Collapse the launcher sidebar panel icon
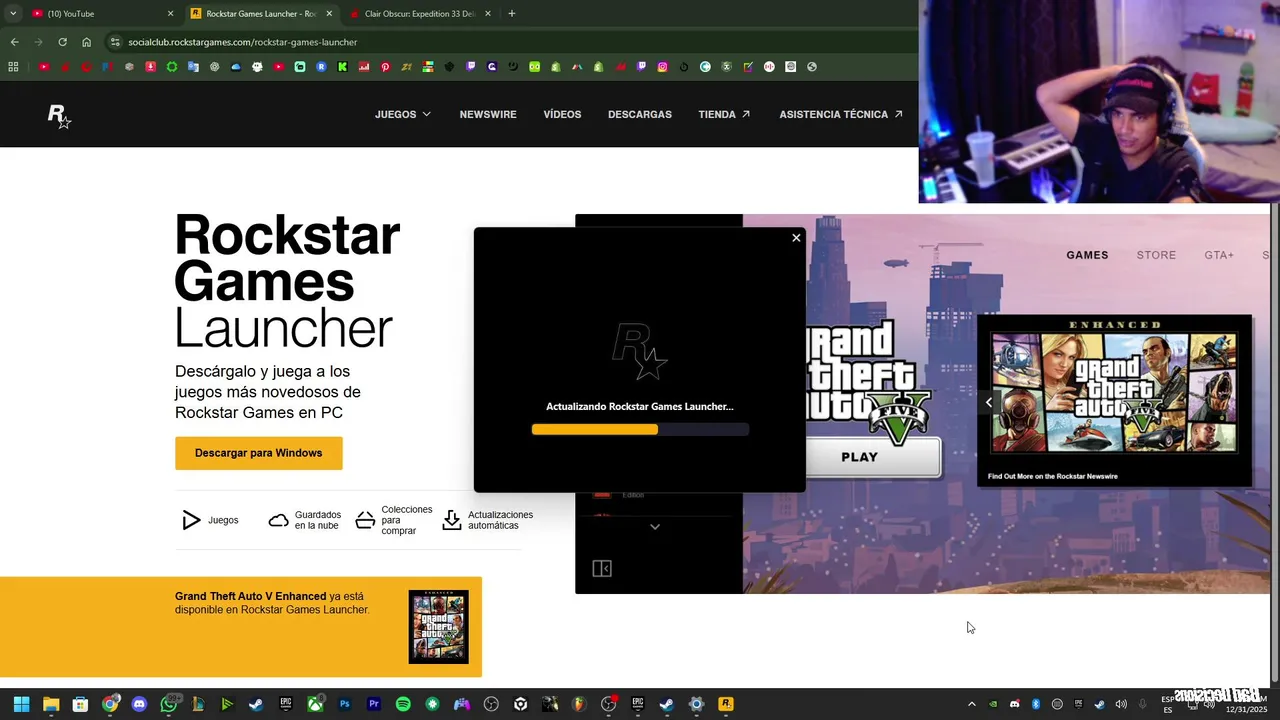Screen dimensions: 1280x720 point(602,568)
